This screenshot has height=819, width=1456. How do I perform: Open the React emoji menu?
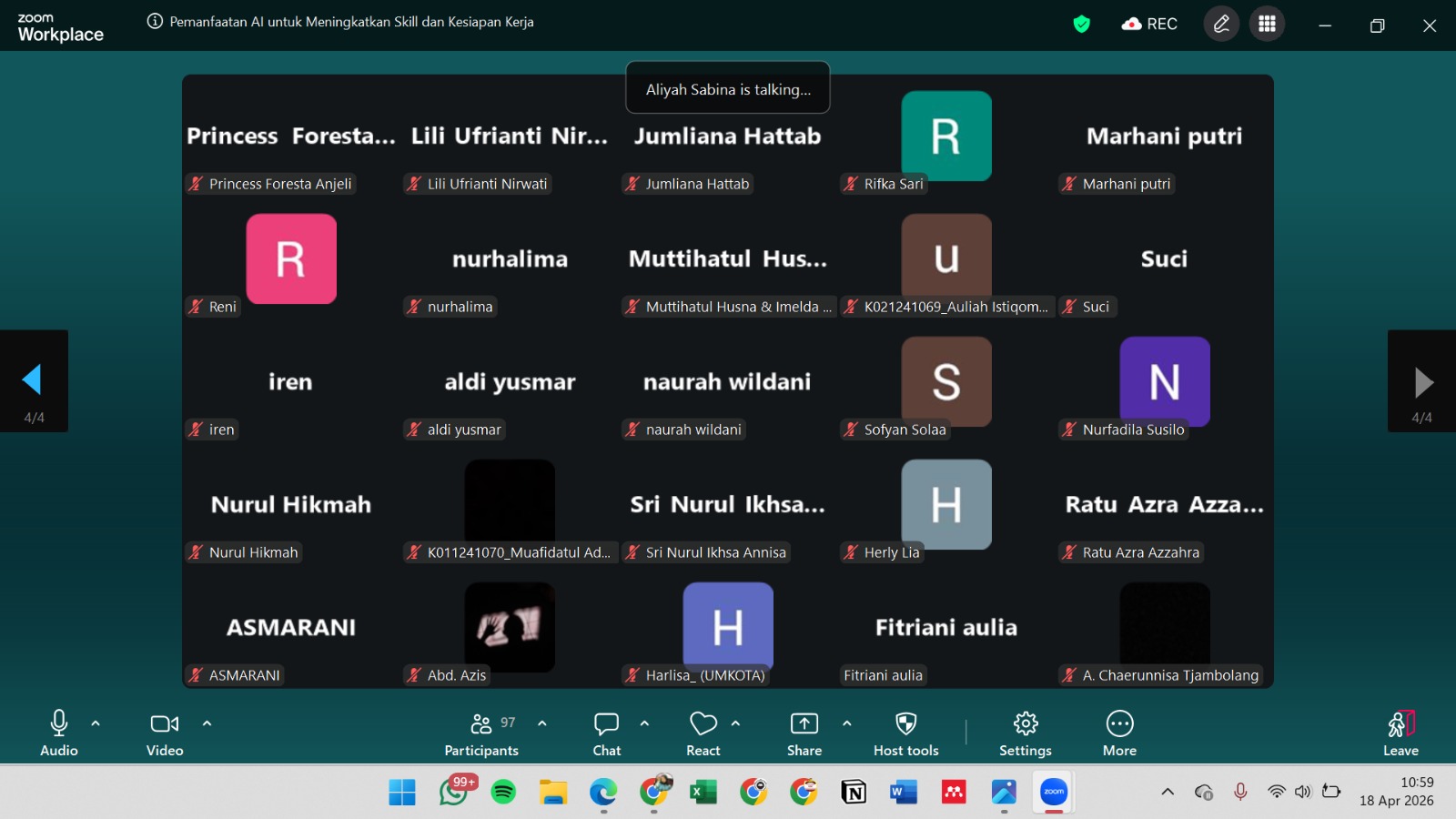tap(703, 733)
